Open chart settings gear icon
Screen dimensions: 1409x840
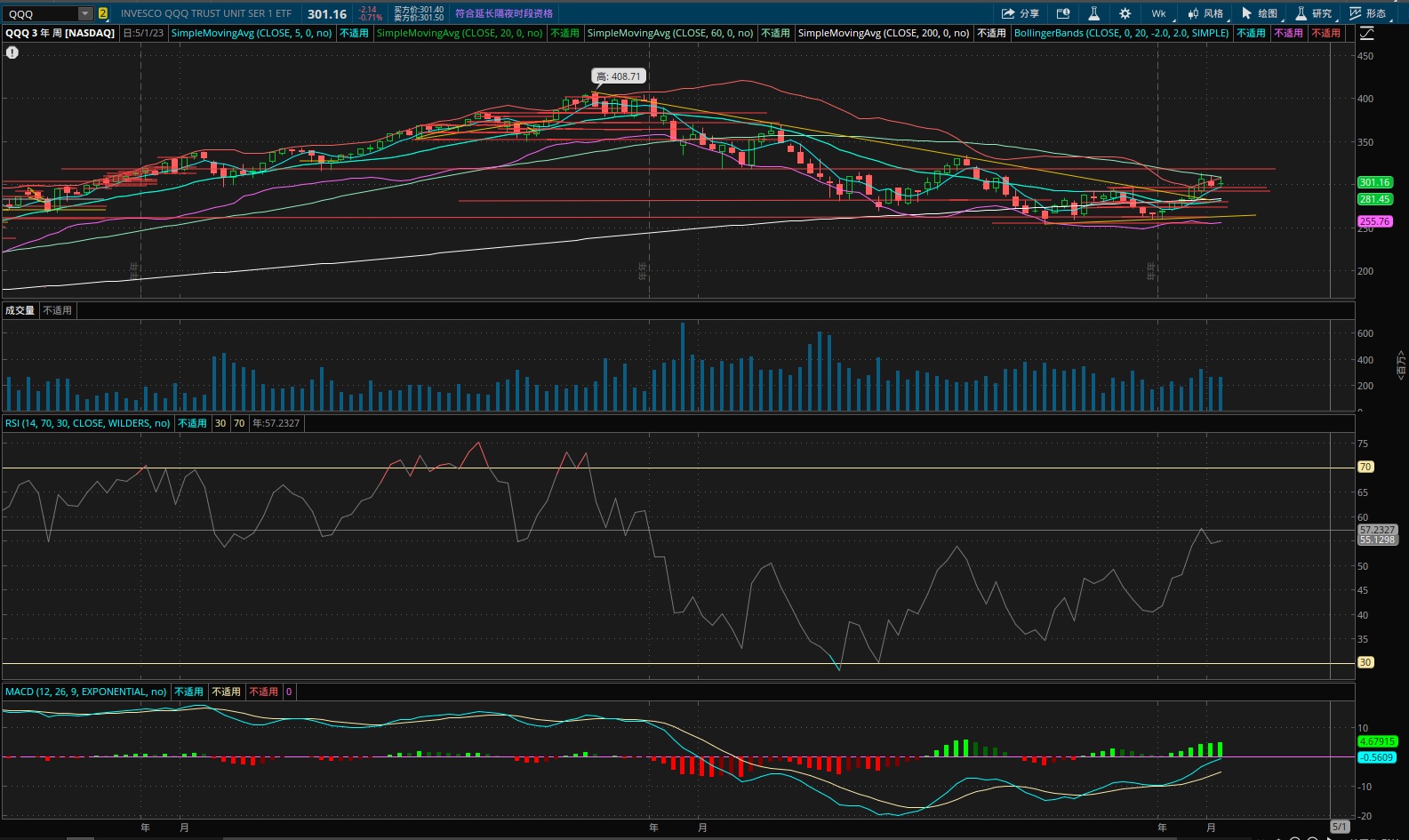(x=1125, y=13)
